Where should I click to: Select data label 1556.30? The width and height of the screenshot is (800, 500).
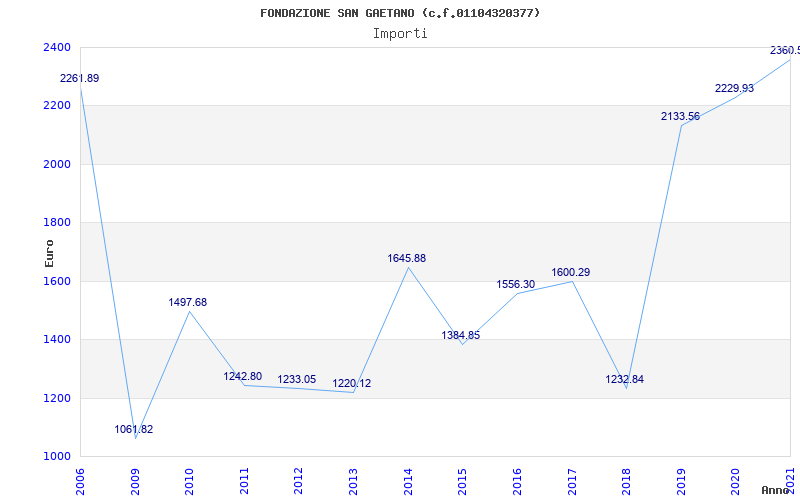[x=516, y=285]
